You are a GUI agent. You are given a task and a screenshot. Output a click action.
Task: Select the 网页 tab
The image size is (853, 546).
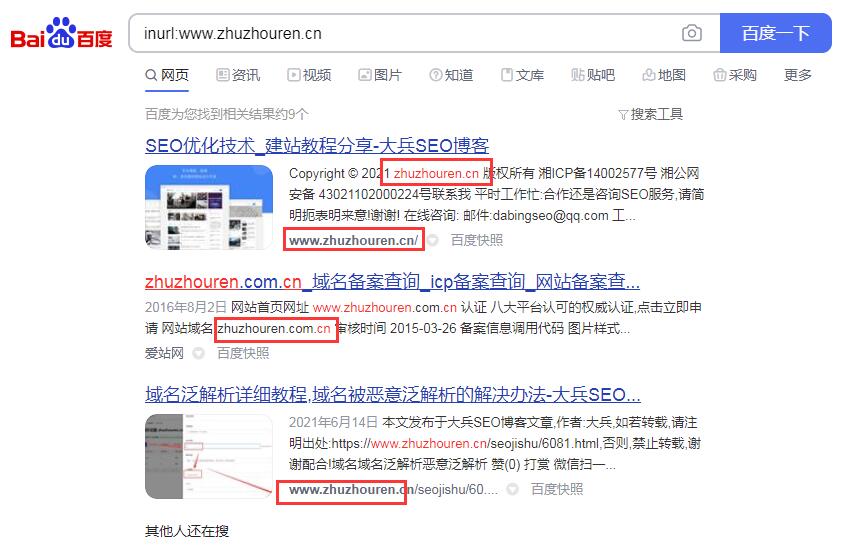pos(167,75)
